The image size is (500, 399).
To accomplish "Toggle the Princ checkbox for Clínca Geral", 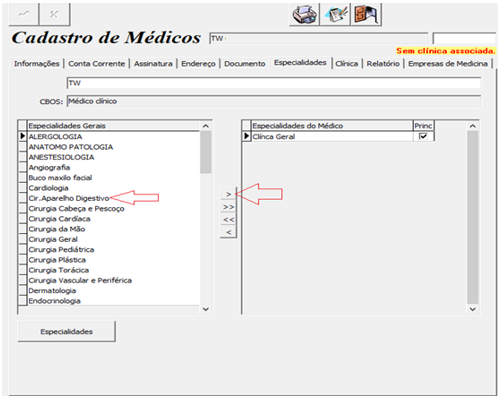I will coord(423,136).
